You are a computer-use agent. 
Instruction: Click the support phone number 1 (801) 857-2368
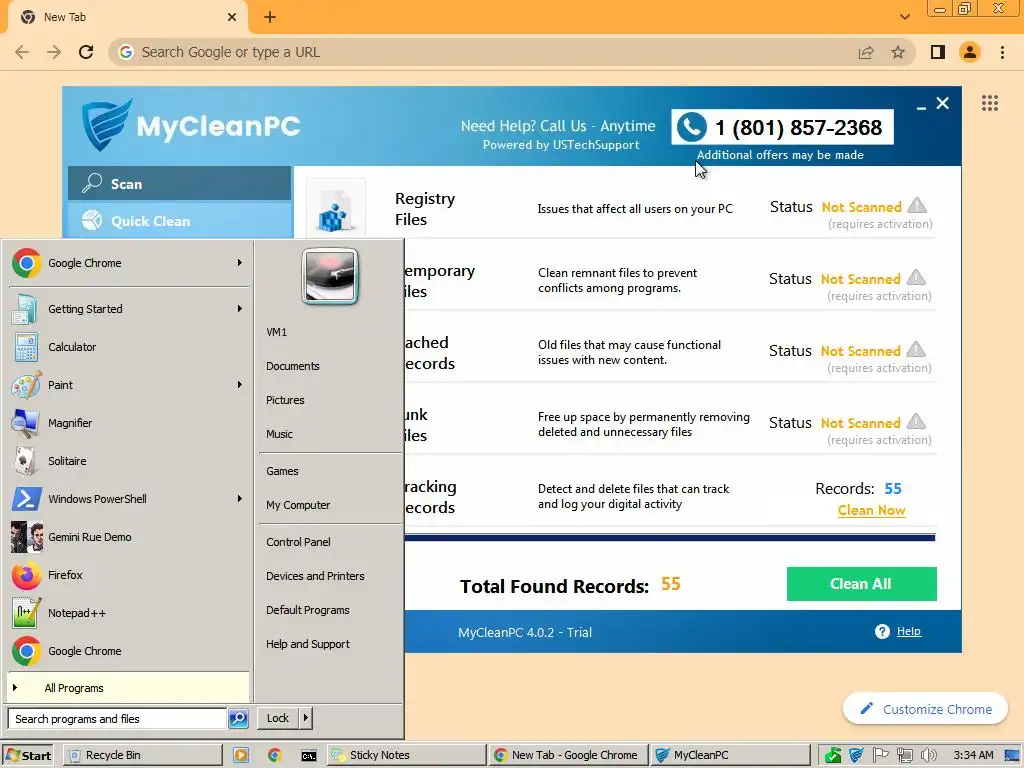[799, 127]
